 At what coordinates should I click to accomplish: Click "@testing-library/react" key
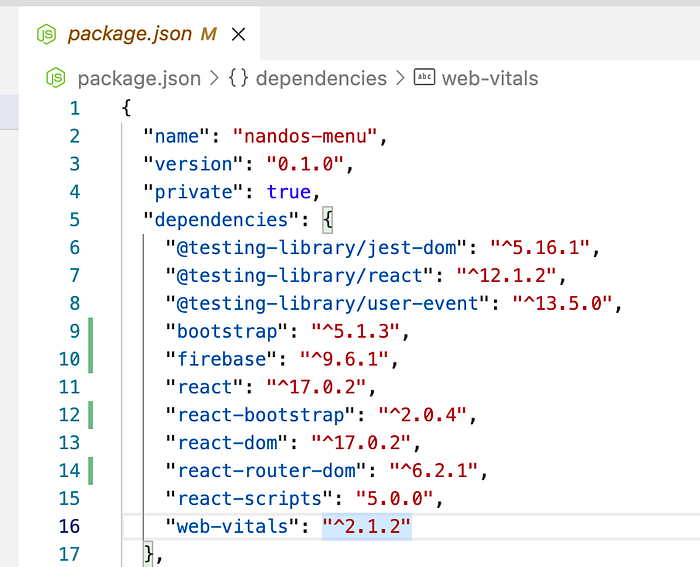300,275
